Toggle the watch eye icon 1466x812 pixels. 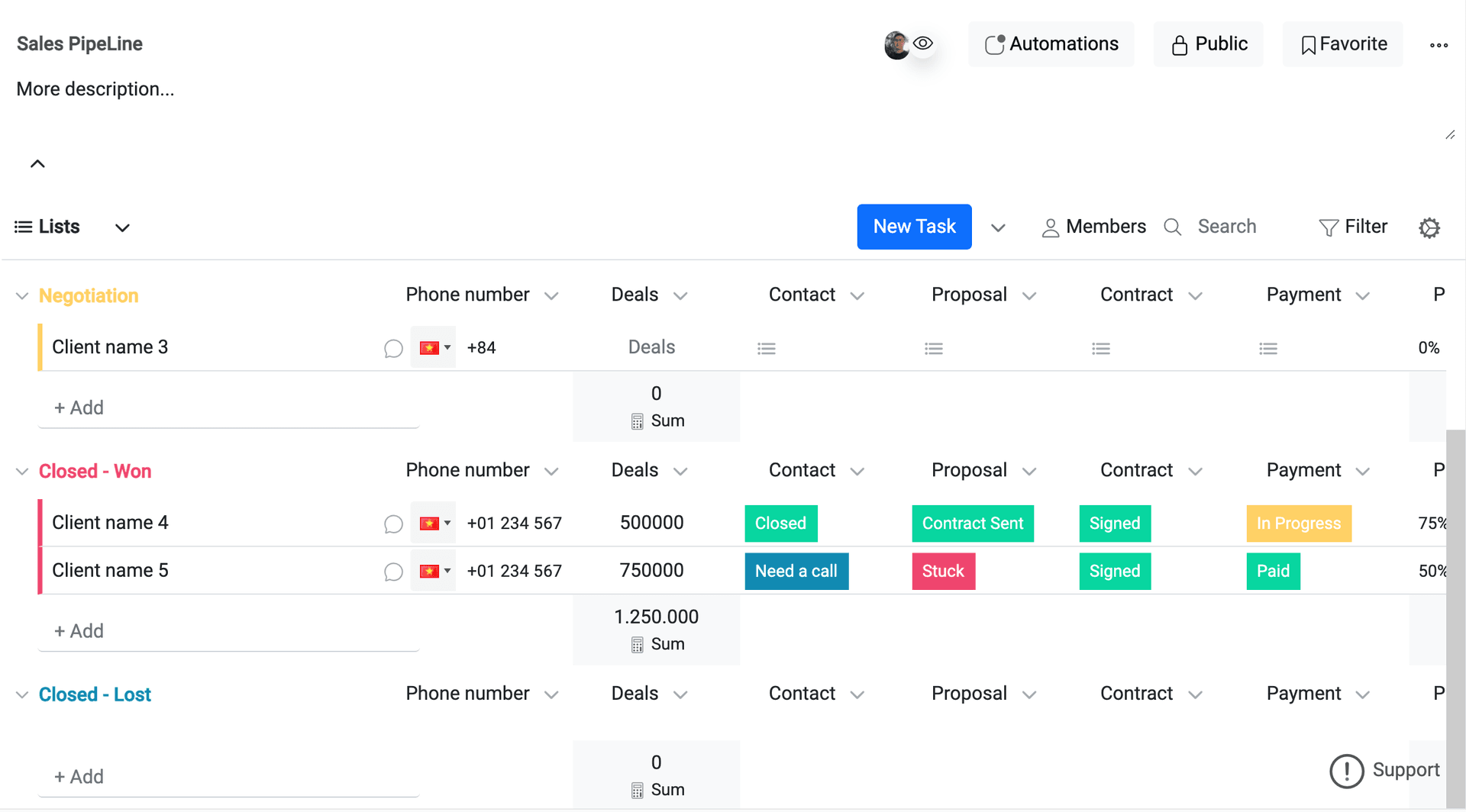923,43
